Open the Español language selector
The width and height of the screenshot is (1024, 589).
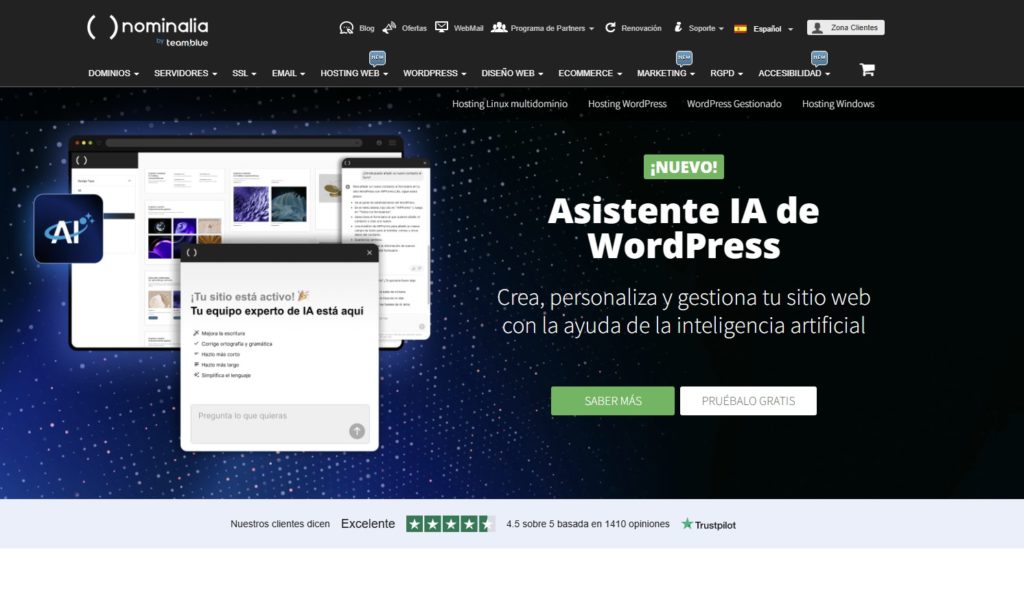pyautogui.click(x=773, y=29)
